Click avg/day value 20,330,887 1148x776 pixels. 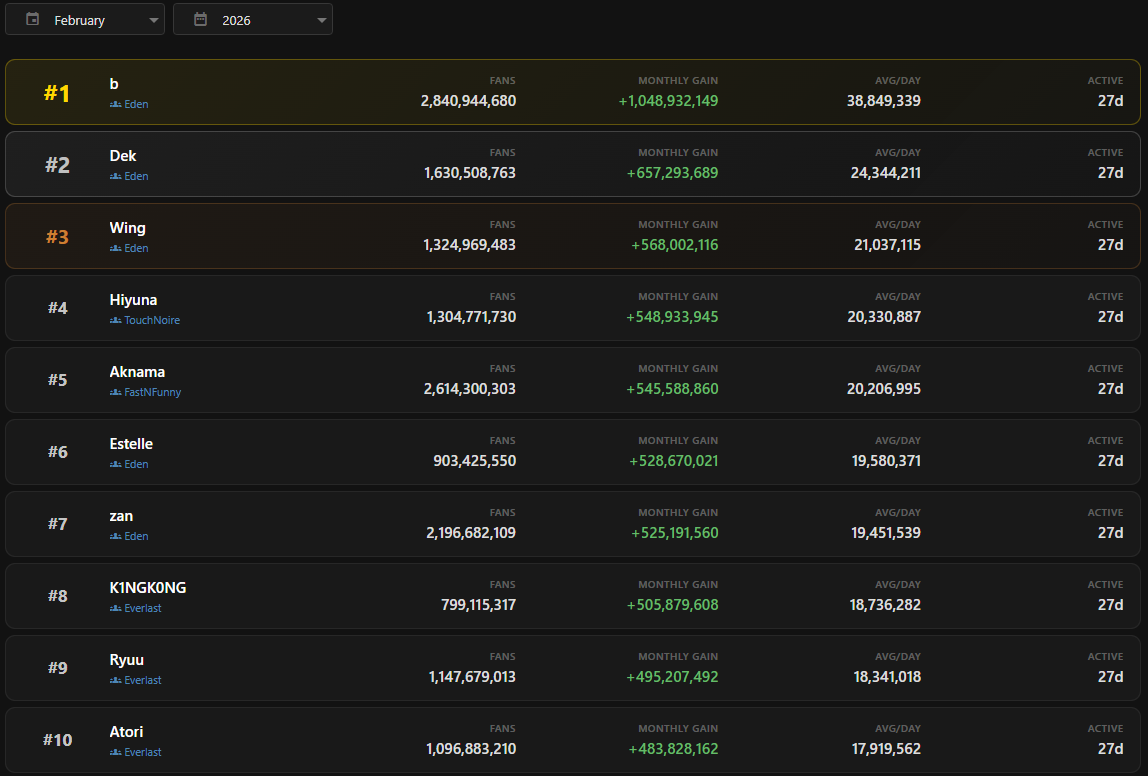pyautogui.click(x=884, y=317)
